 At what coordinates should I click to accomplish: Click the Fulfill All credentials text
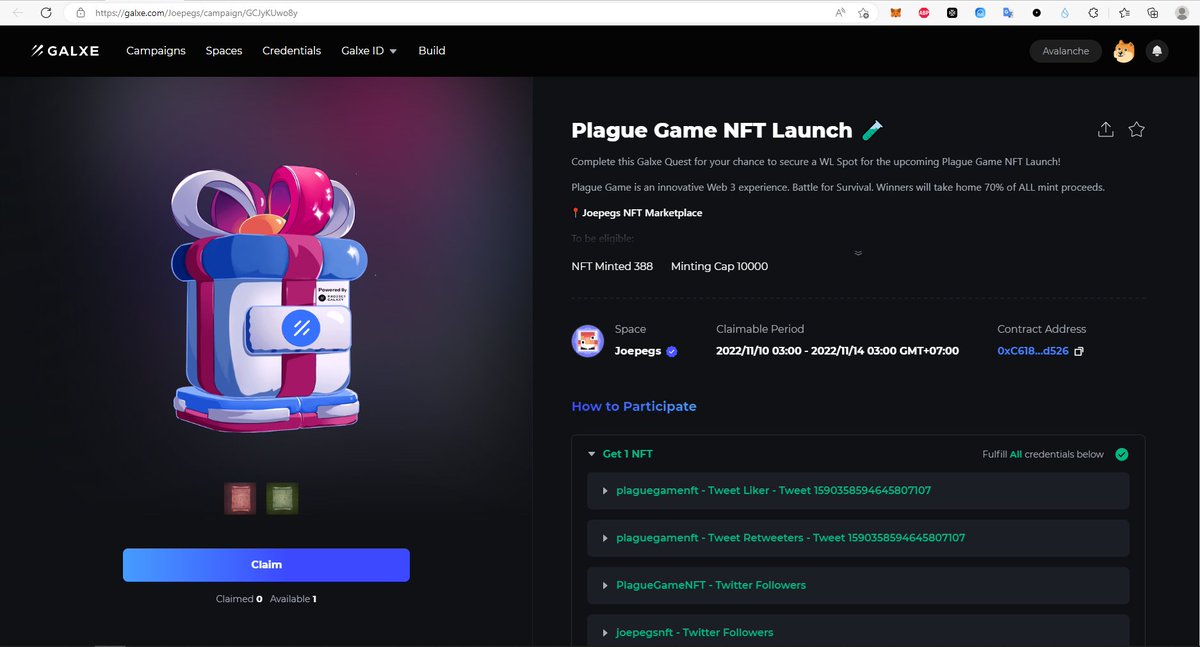click(1043, 454)
